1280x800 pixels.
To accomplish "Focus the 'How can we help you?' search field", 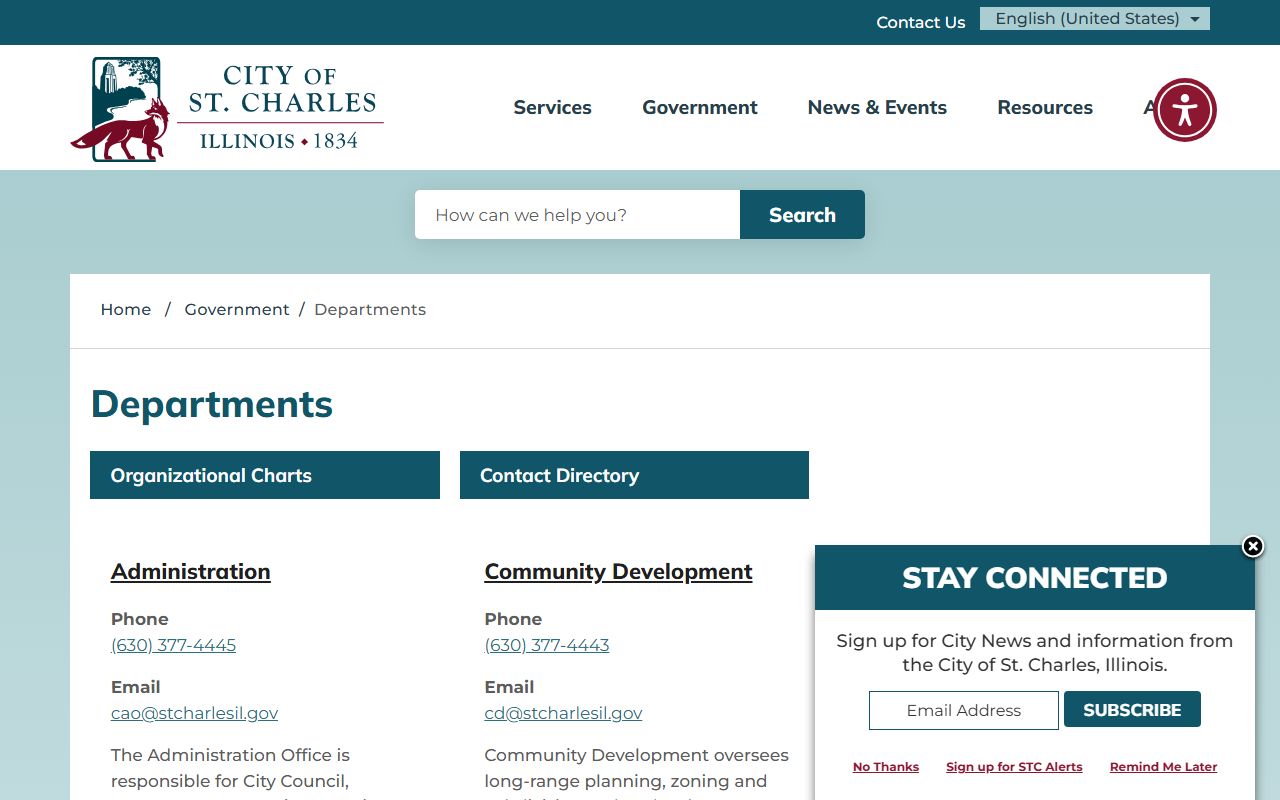I will pos(577,215).
